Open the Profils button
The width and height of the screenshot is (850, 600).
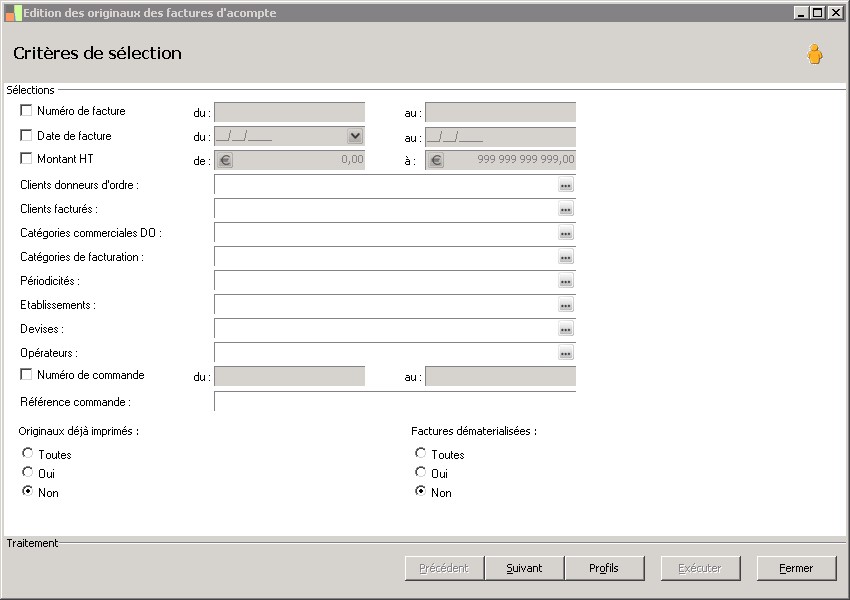604,568
